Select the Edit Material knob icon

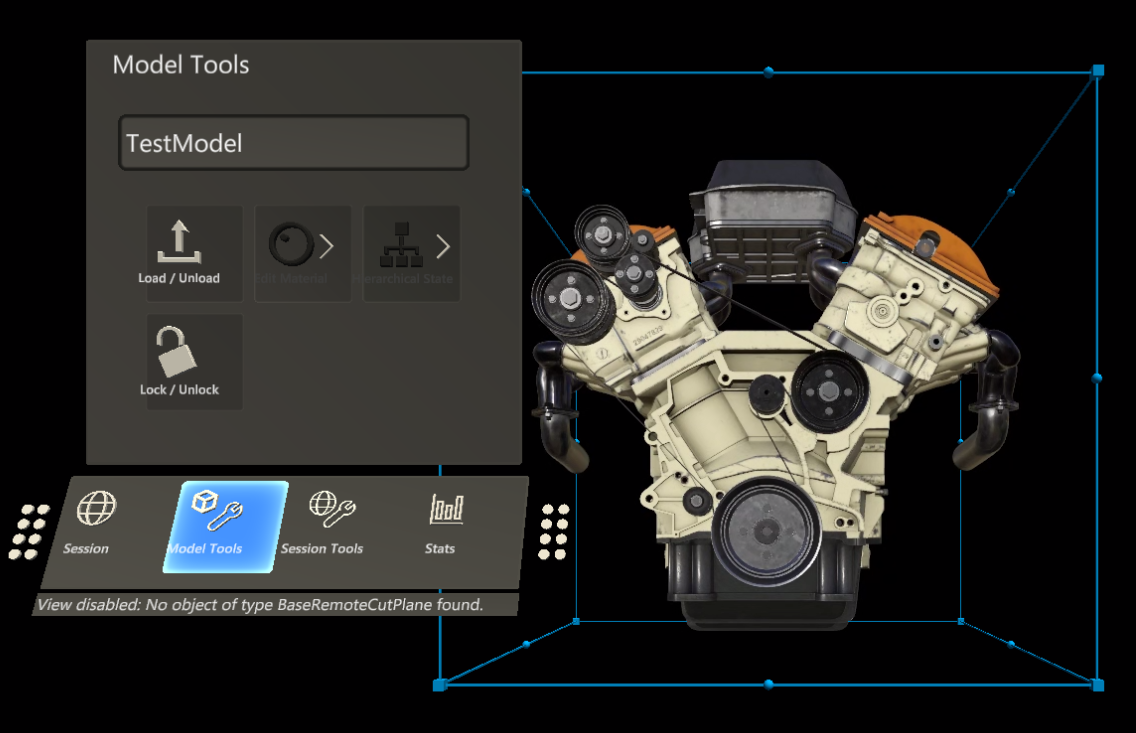(x=290, y=243)
